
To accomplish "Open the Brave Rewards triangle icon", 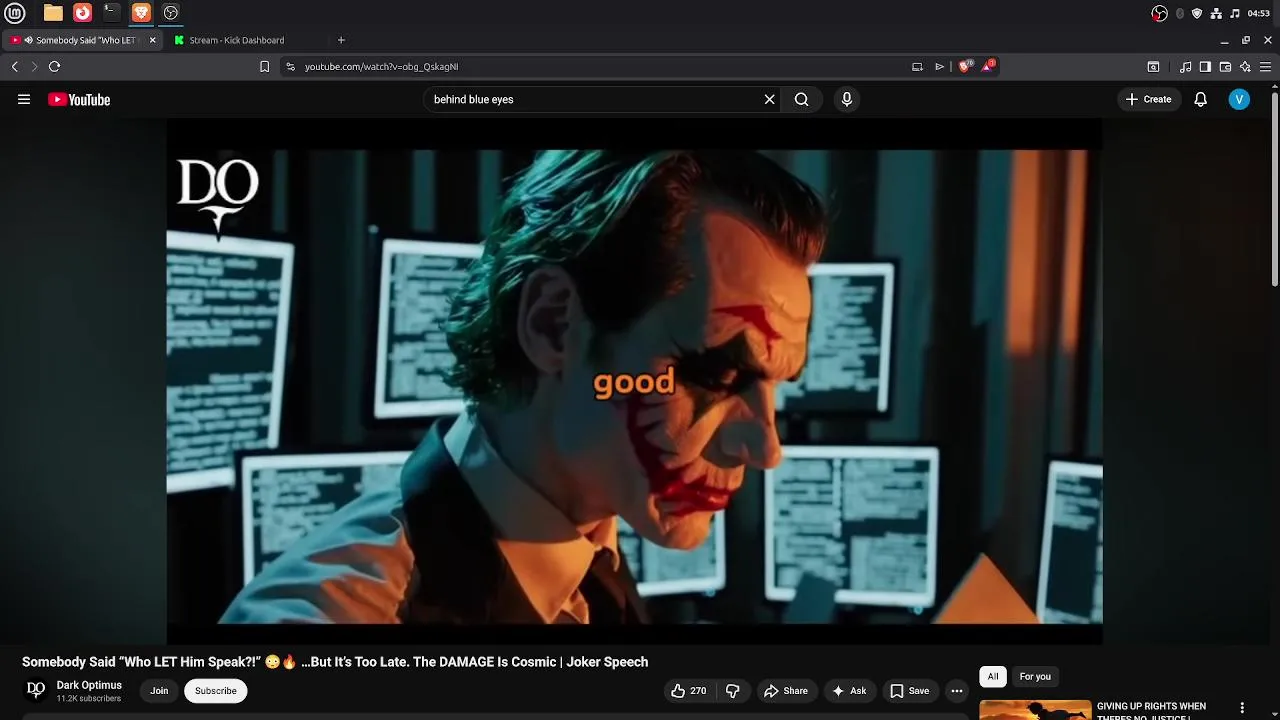I will 988,66.
